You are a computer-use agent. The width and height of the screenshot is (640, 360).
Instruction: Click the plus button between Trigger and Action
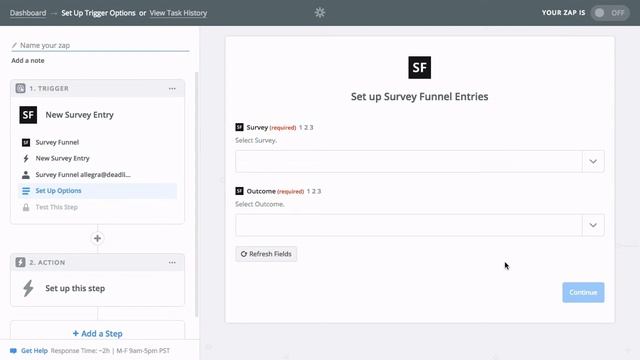pyautogui.click(x=97, y=238)
